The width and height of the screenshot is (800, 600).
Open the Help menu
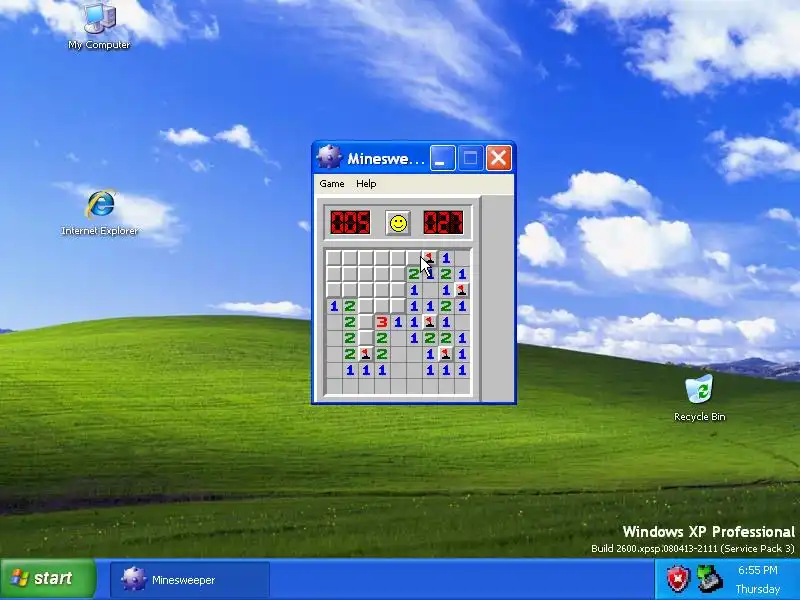pyautogui.click(x=366, y=184)
